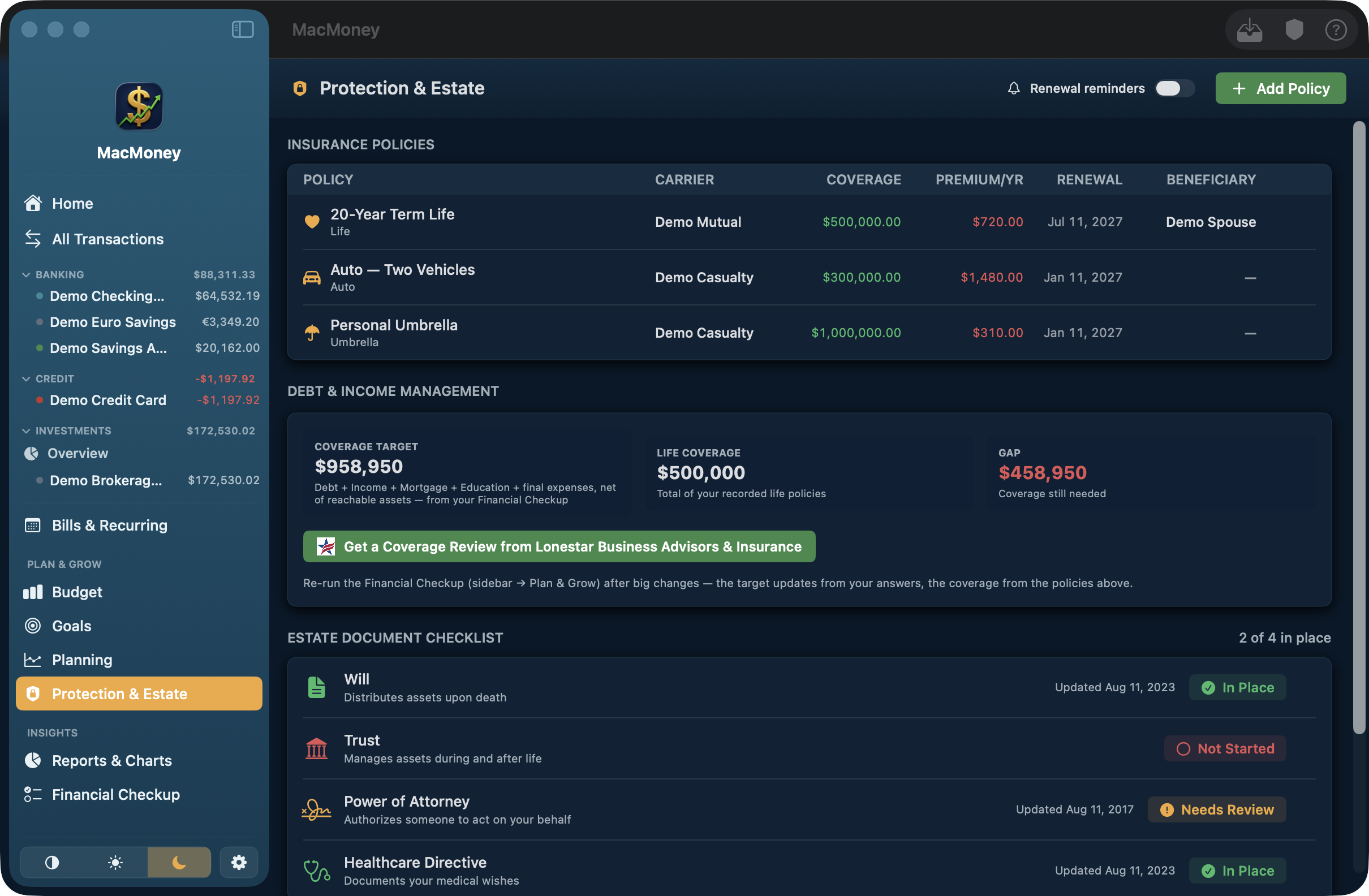This screenshot has height=896, width=1369.
Task: Click Not Started status for Trust
Action: [x=1225, y=748]
